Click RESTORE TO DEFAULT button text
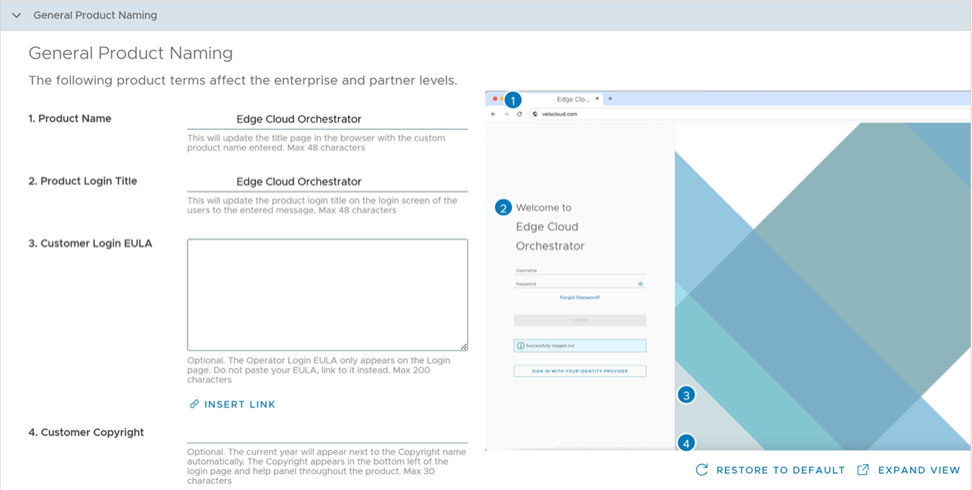 779,470
